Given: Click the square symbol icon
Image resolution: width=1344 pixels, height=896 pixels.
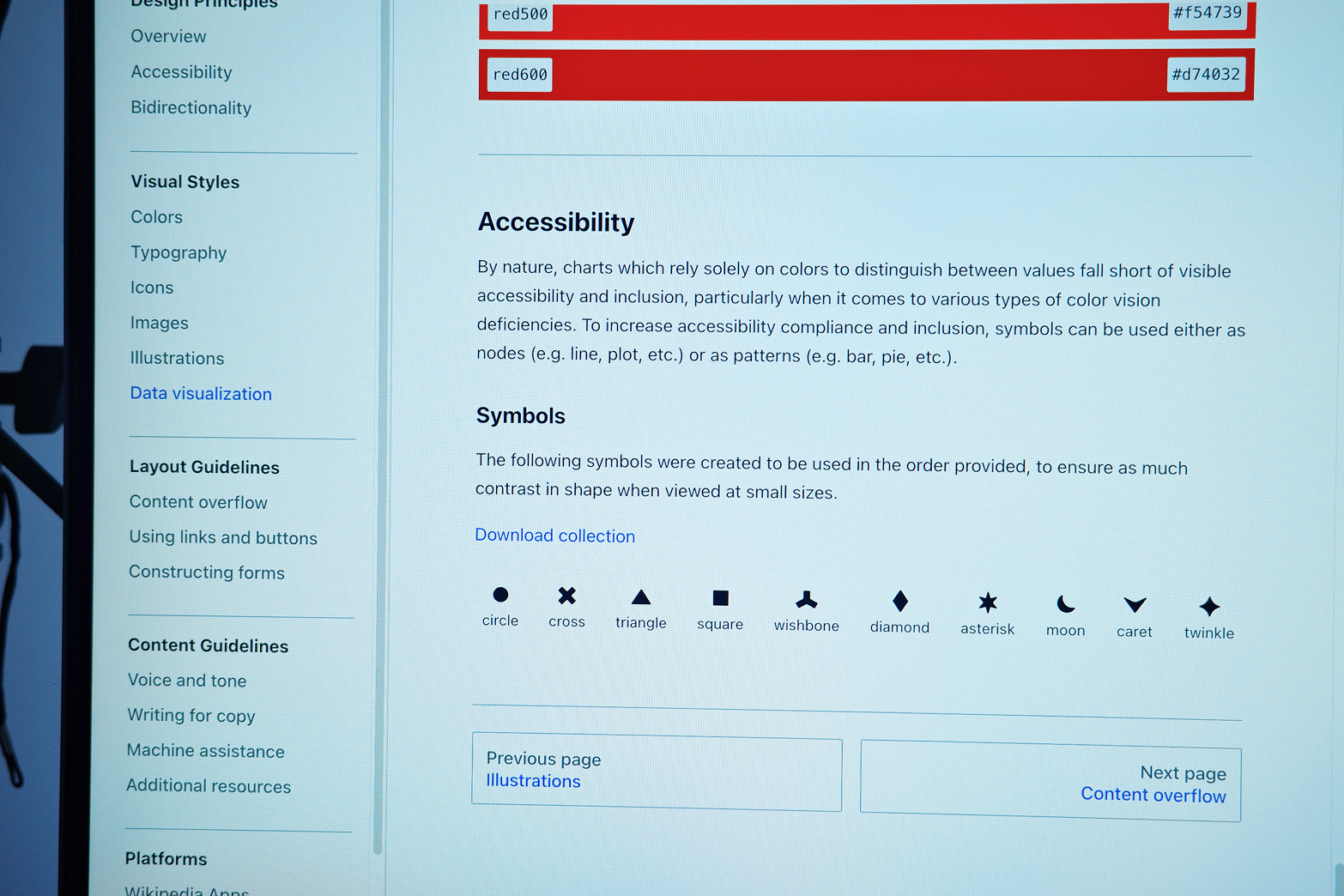Looking at the screenshot, I should point(721,598).
